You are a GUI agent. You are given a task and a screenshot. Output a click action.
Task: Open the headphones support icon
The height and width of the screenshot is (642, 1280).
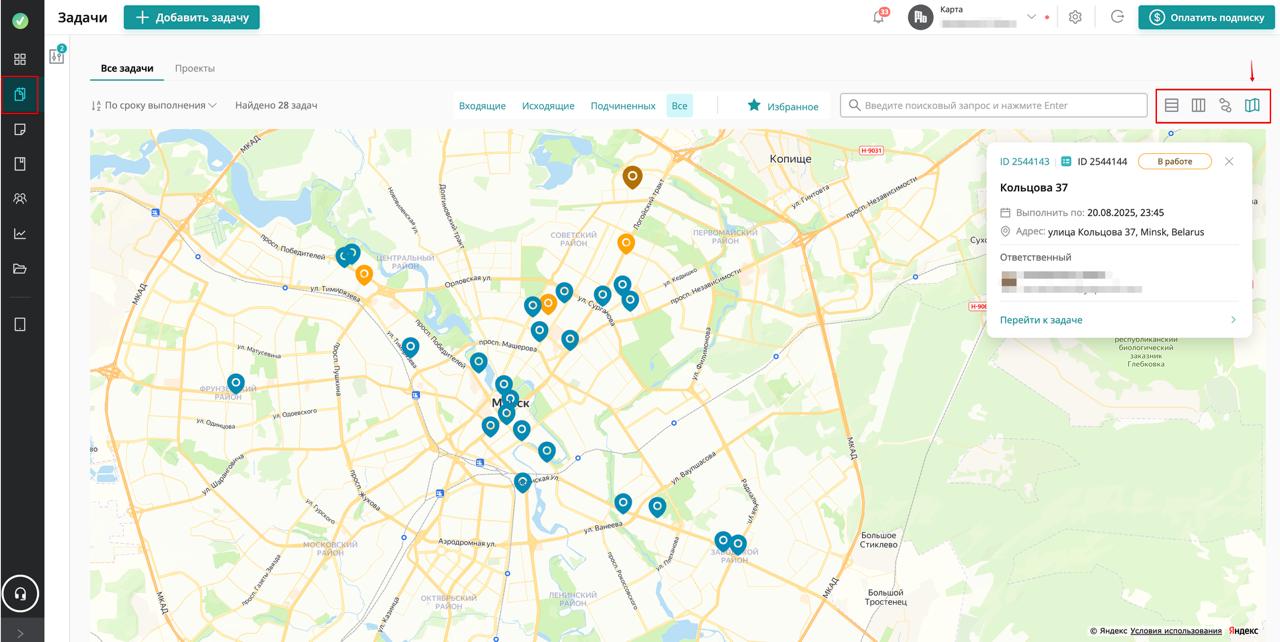click(x=20, y=593)
